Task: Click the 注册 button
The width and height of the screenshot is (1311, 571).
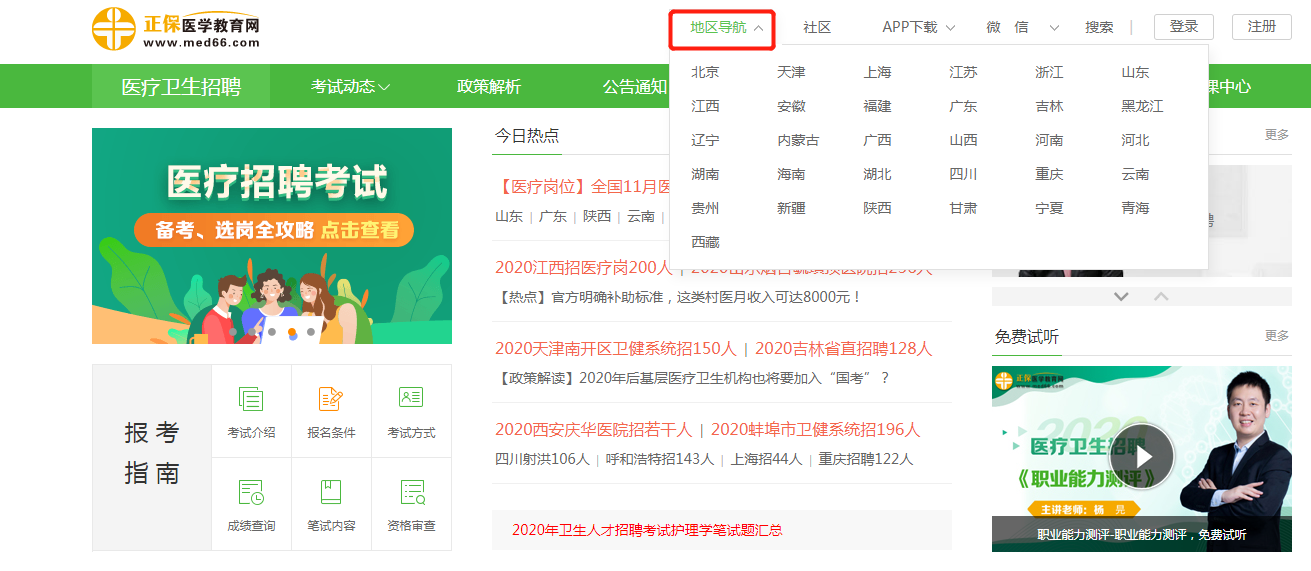Action: tap(1261, 27)
